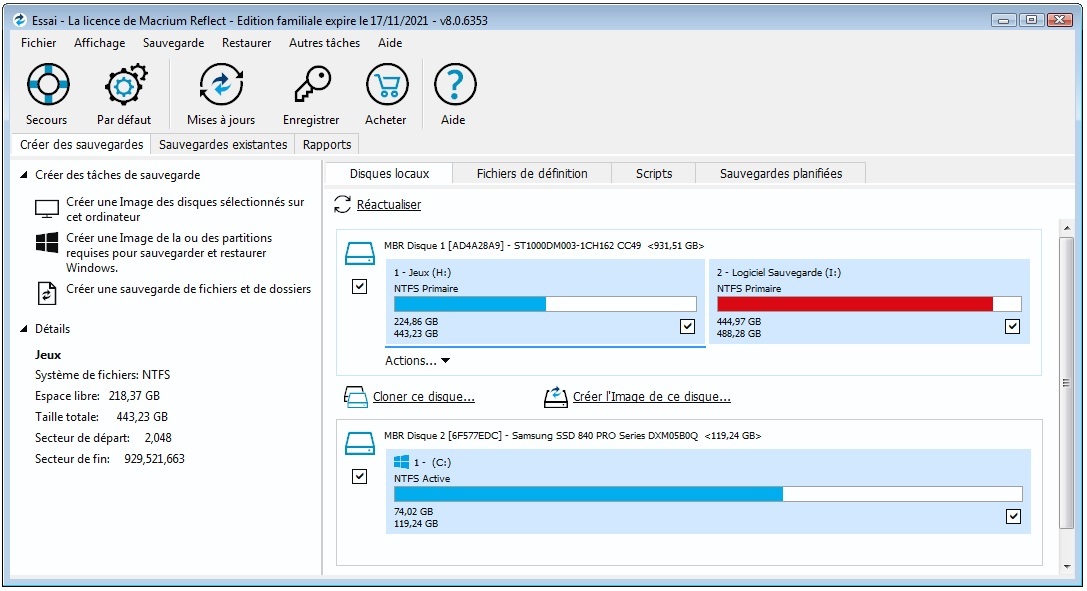
Task: Click the Réactualiser refresh arrows icon
Action: coord(342,204)
